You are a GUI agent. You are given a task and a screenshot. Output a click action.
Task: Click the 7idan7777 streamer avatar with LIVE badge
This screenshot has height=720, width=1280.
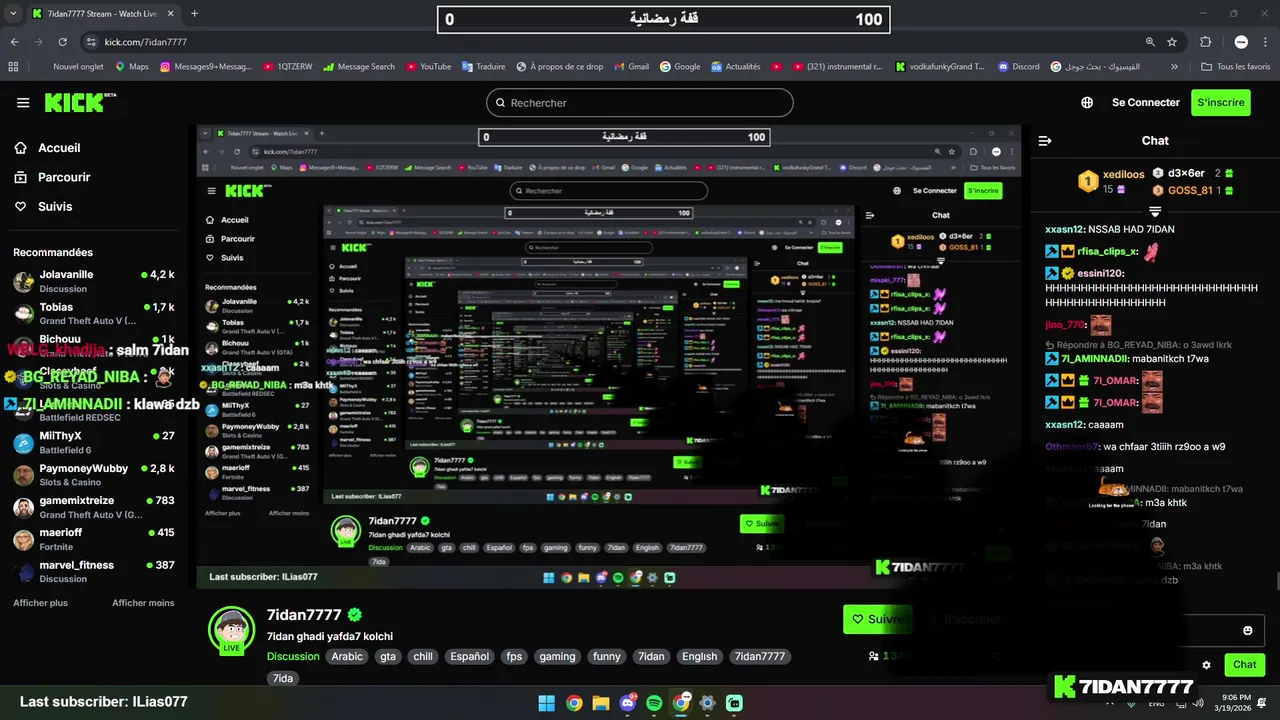tap(231, 631)
